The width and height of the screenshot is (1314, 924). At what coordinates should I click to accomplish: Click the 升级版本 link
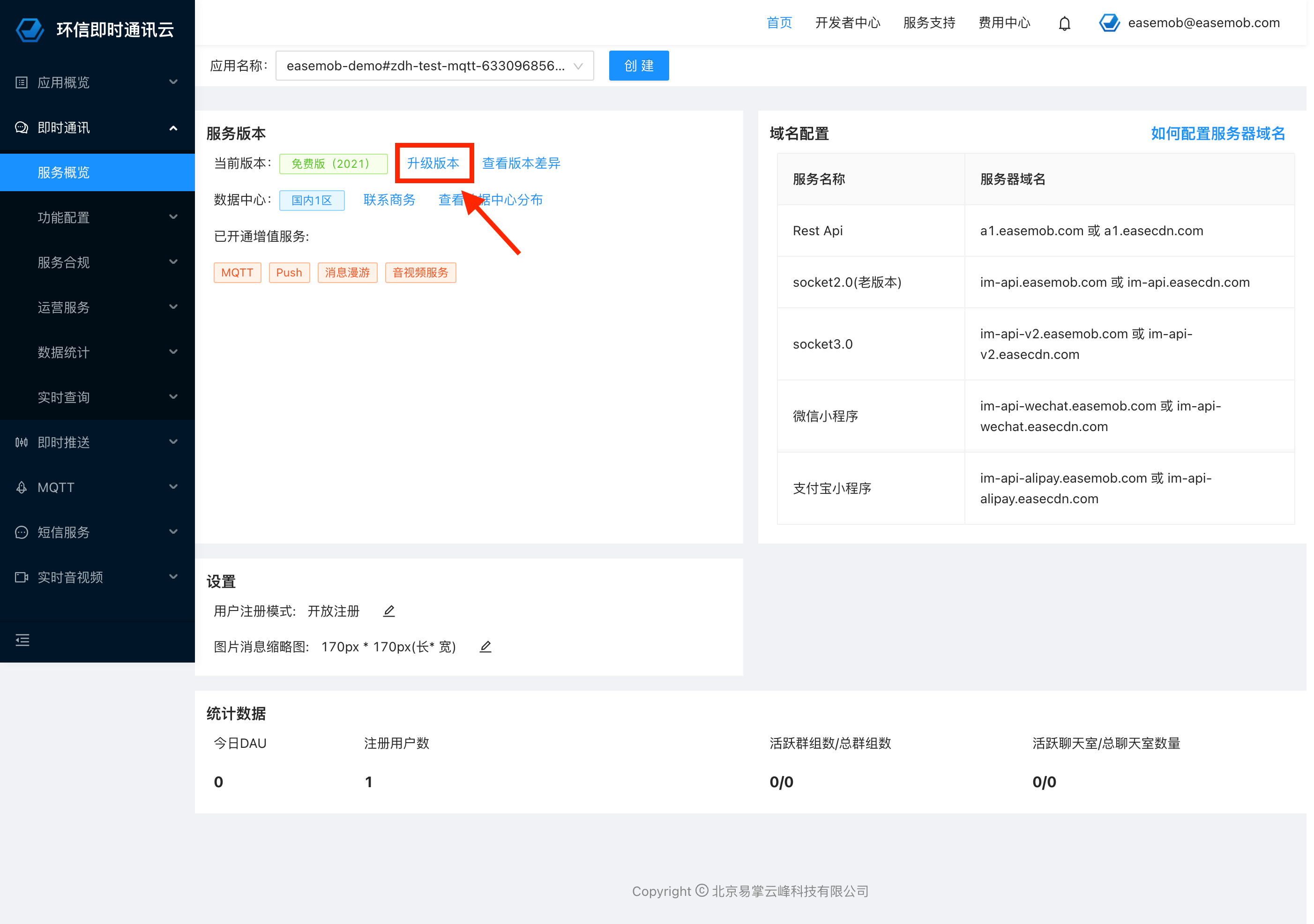433,163
